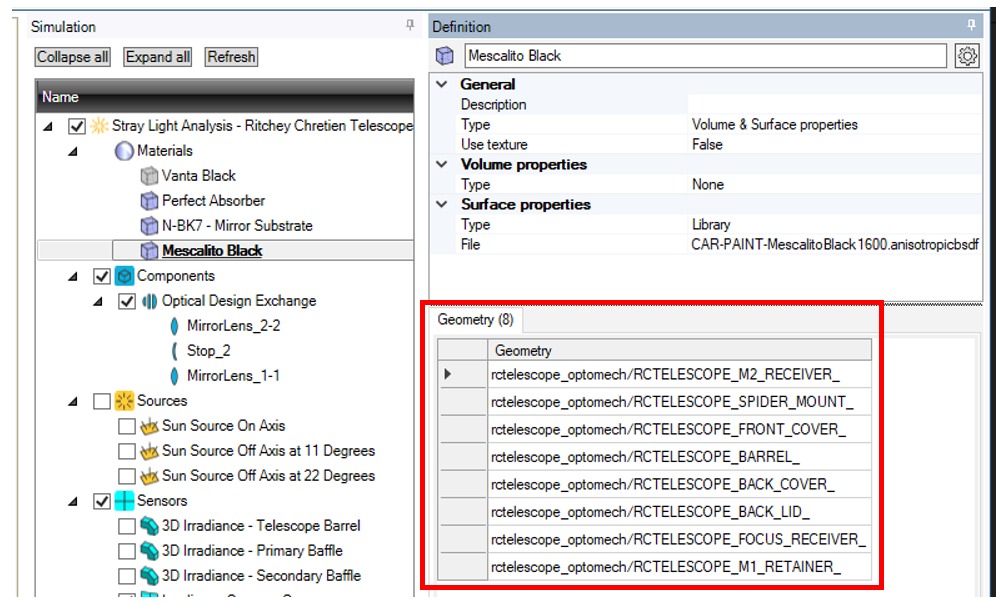Refresh the simulation tree

(231, 57)
